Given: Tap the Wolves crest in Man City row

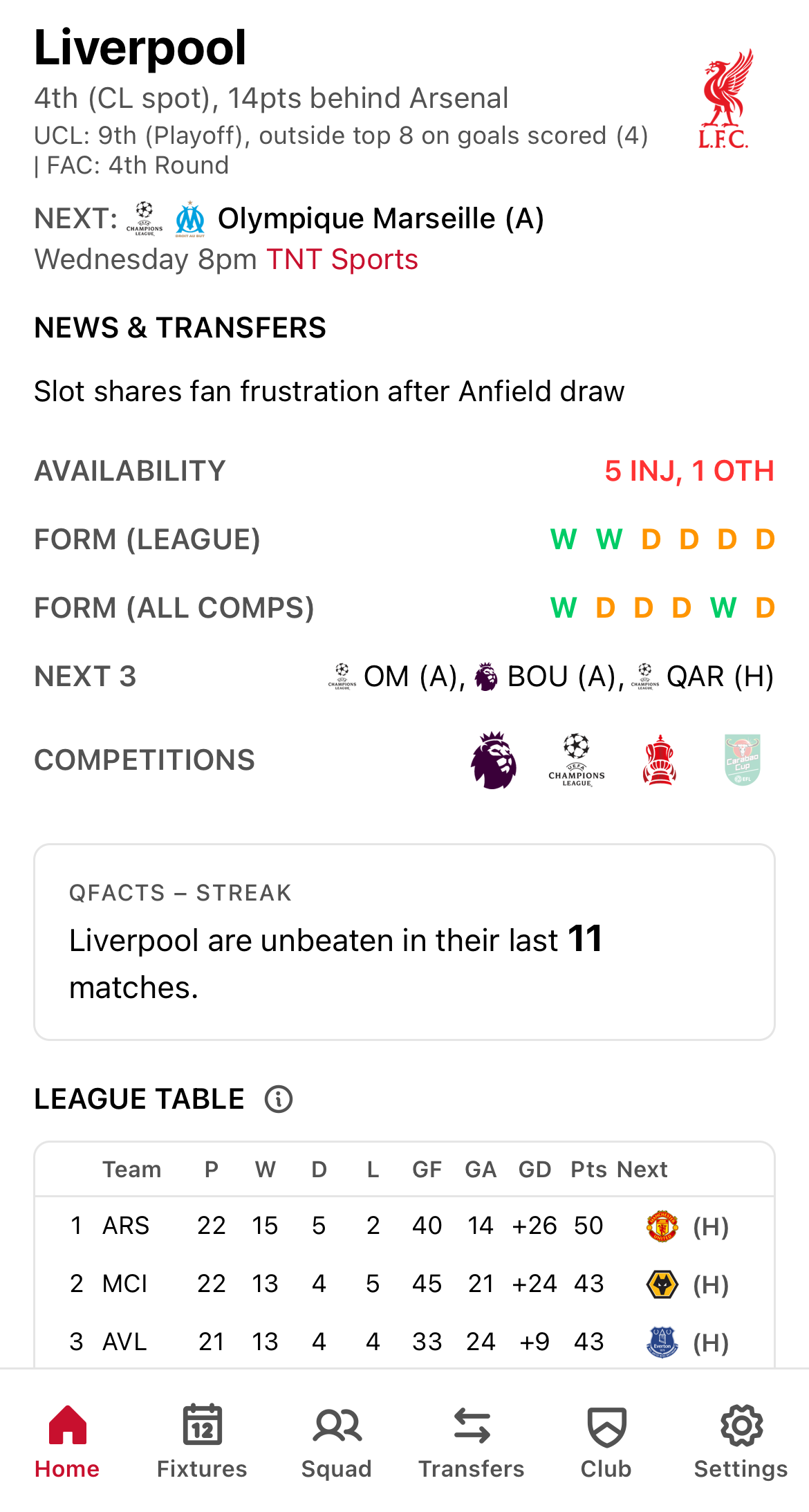Looking at the screenshot, I should click(x=662, y=1283).
